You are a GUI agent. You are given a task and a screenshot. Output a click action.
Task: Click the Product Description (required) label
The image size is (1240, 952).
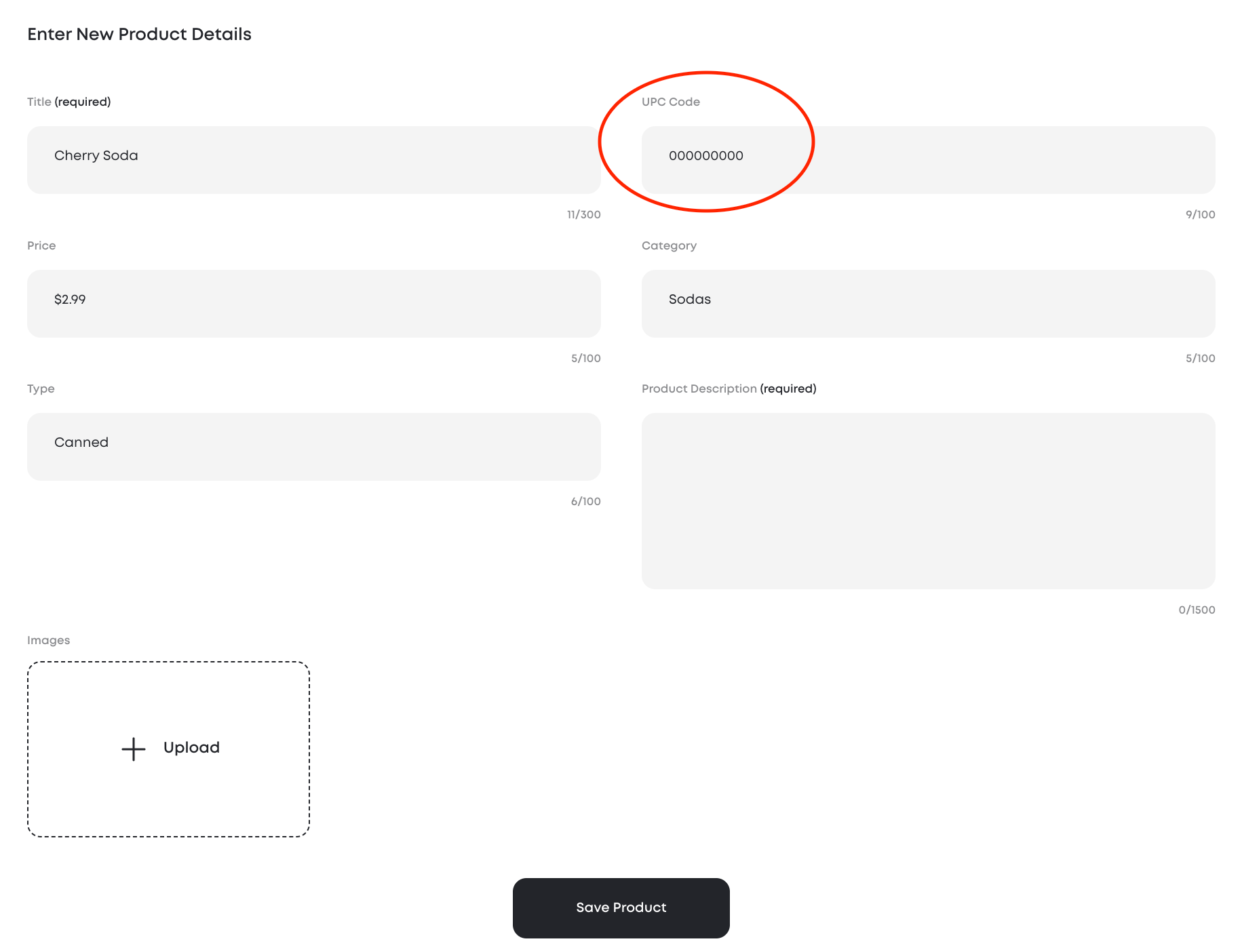coord(729,389)
